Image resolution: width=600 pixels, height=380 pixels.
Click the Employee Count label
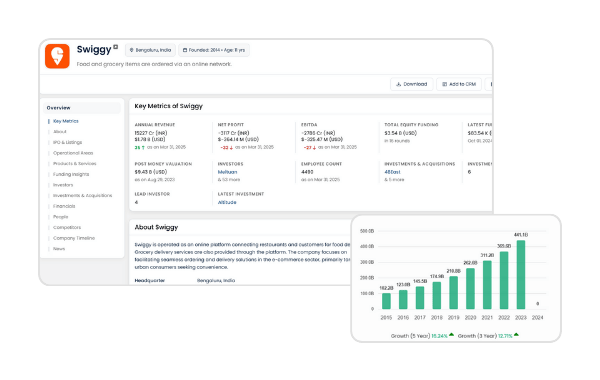(321, 164)
